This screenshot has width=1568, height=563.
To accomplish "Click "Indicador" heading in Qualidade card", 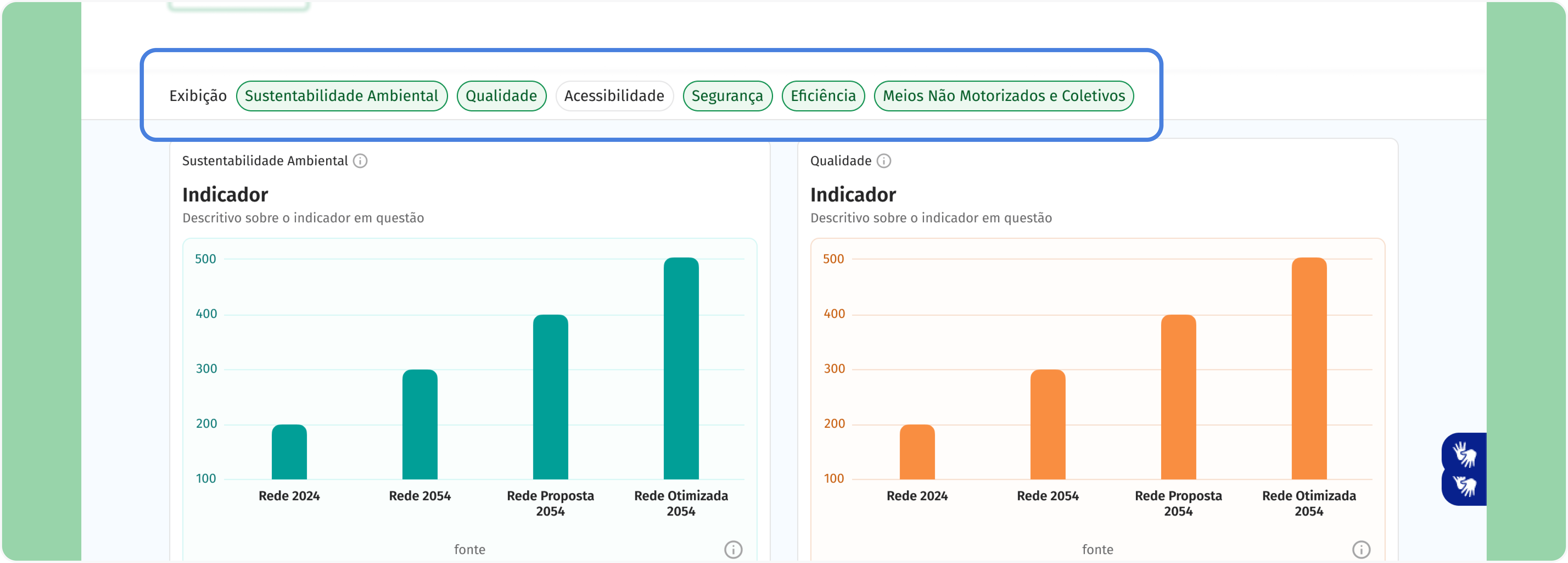I will pyautogui.click(x=853, y=195).
